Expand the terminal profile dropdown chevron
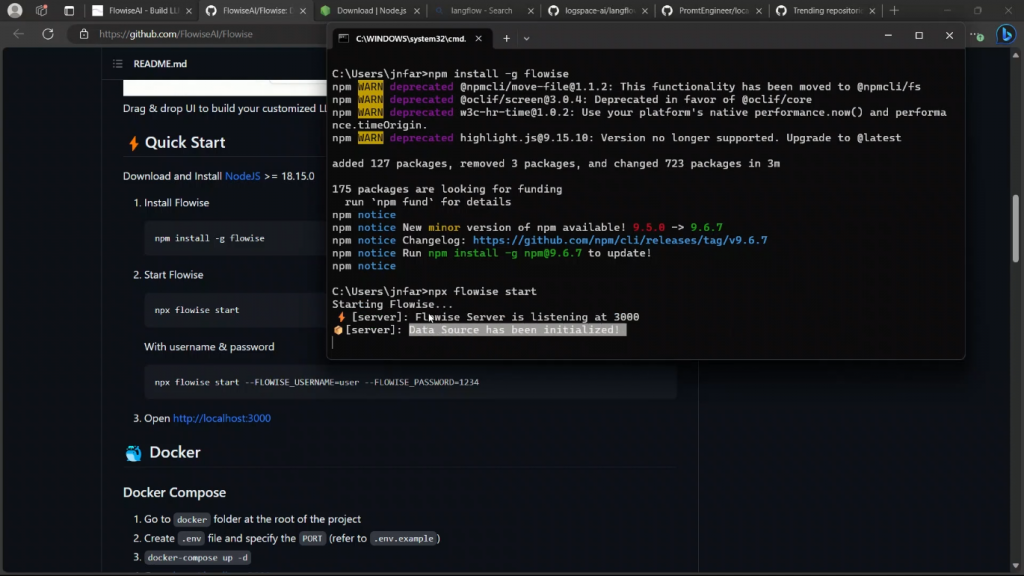The image size is (1024, 576). [527, 38]
